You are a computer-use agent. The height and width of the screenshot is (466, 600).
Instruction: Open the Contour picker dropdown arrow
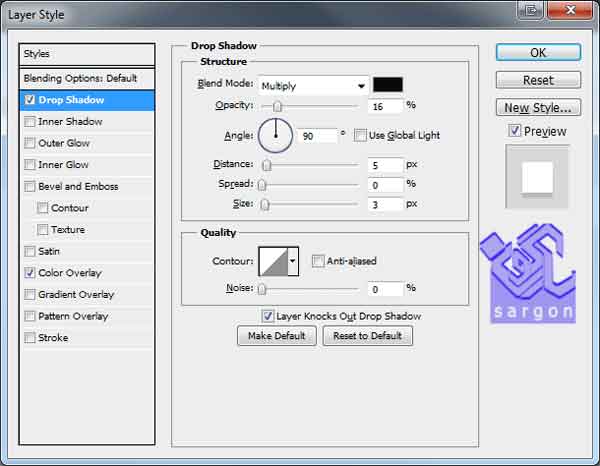(293, 261)
